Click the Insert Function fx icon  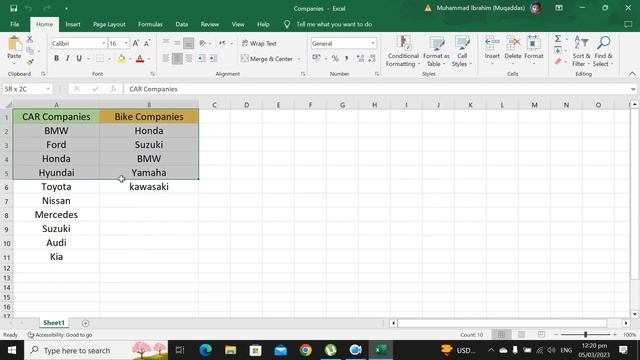113,89
